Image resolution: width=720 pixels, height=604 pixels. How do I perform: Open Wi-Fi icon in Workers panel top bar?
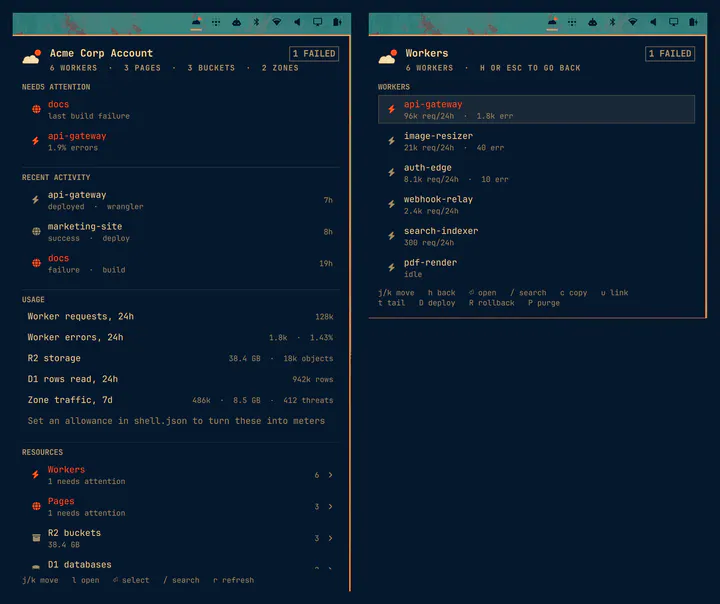point(633,22)
